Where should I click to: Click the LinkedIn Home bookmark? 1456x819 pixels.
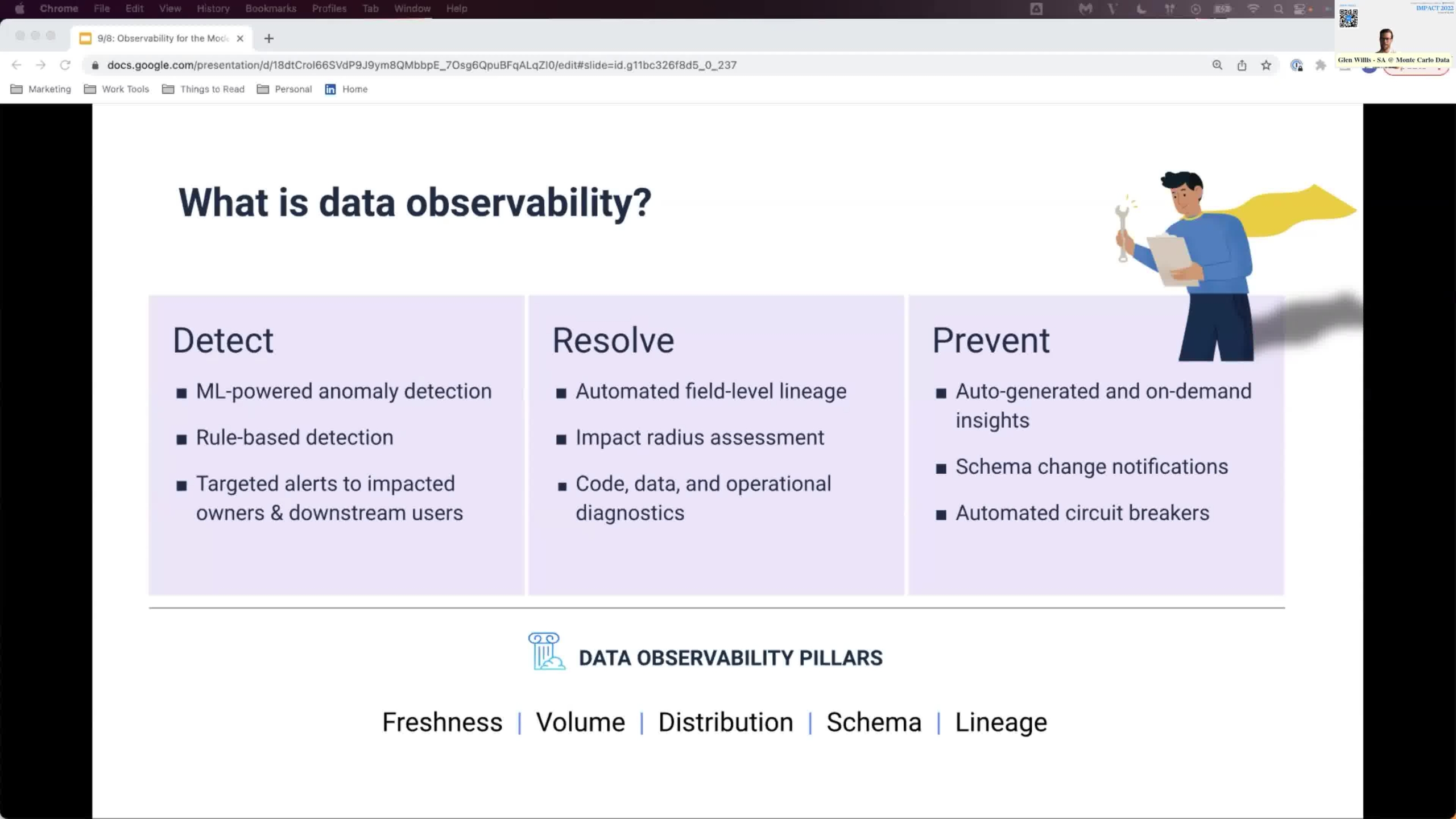(x=346, y=89)
